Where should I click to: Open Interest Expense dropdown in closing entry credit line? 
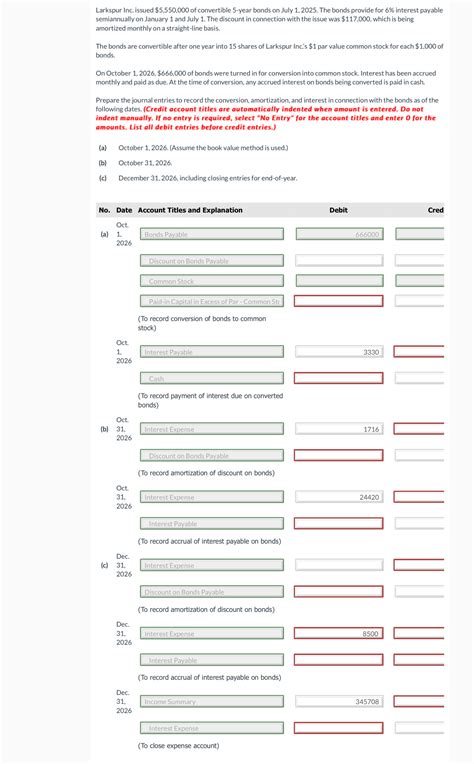click(212, 728)
